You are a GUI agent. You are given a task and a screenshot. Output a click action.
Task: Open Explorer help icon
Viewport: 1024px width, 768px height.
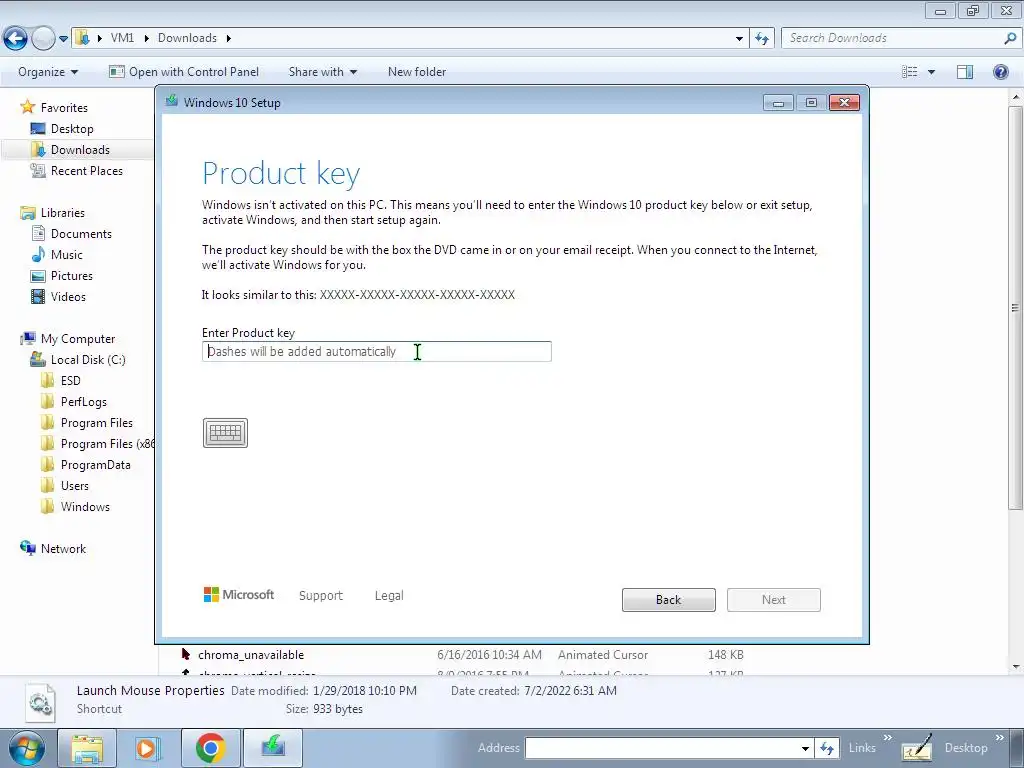tap(1000, 72)
